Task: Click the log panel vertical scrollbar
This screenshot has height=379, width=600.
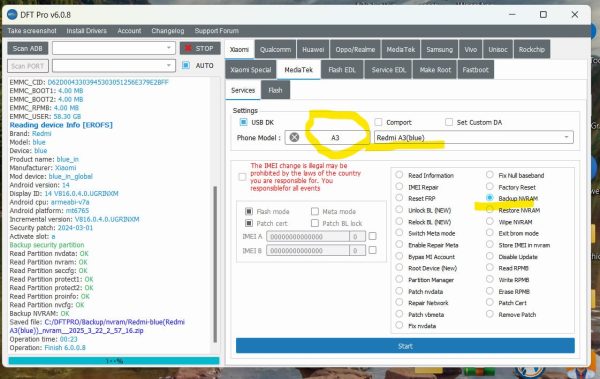Action: (215, 264)
